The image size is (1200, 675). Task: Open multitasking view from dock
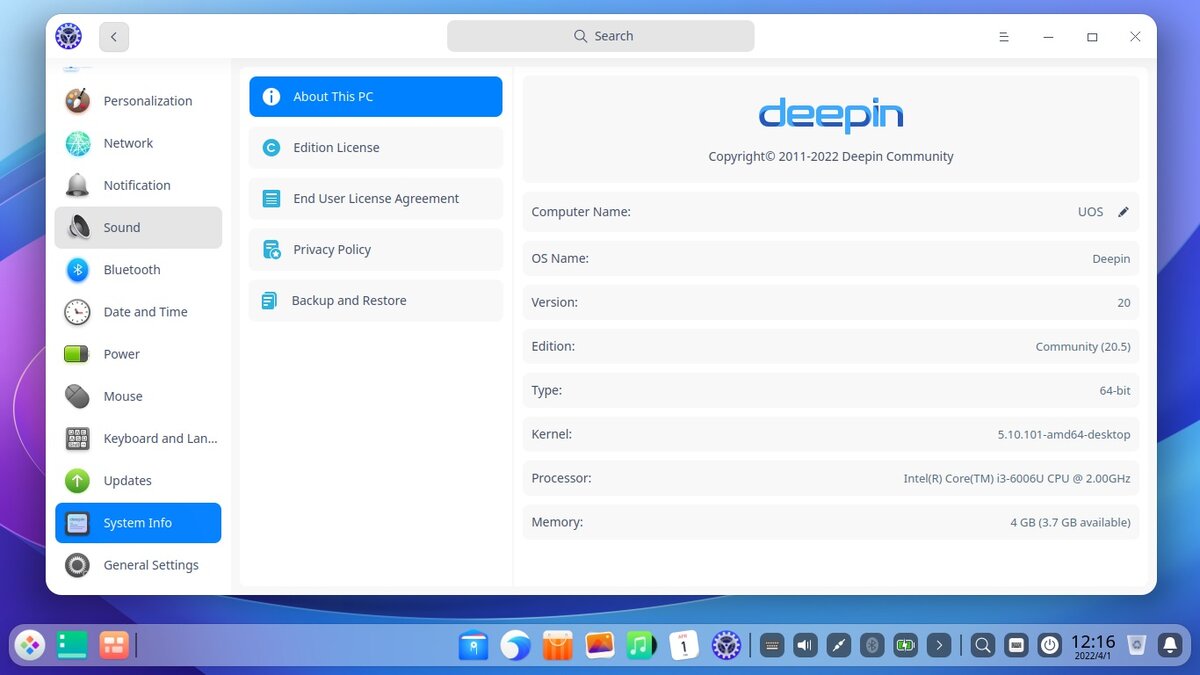113,646
